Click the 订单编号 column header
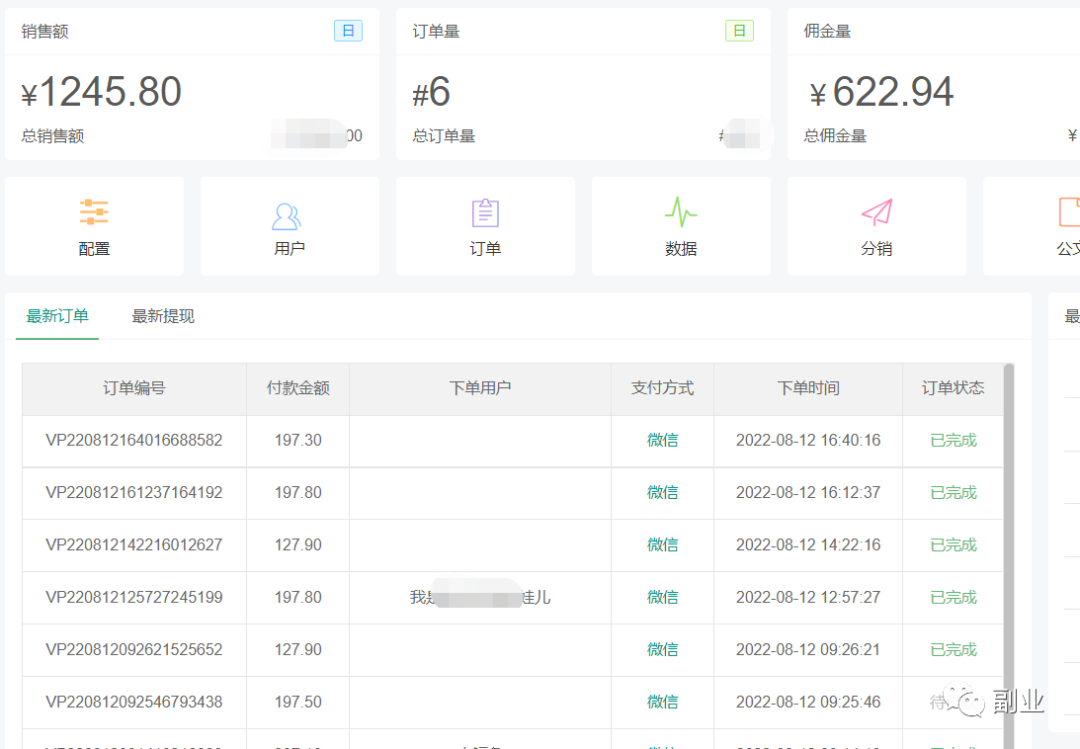The width and height of the screenshot is (1080, 749). click(x=134, y=388)
